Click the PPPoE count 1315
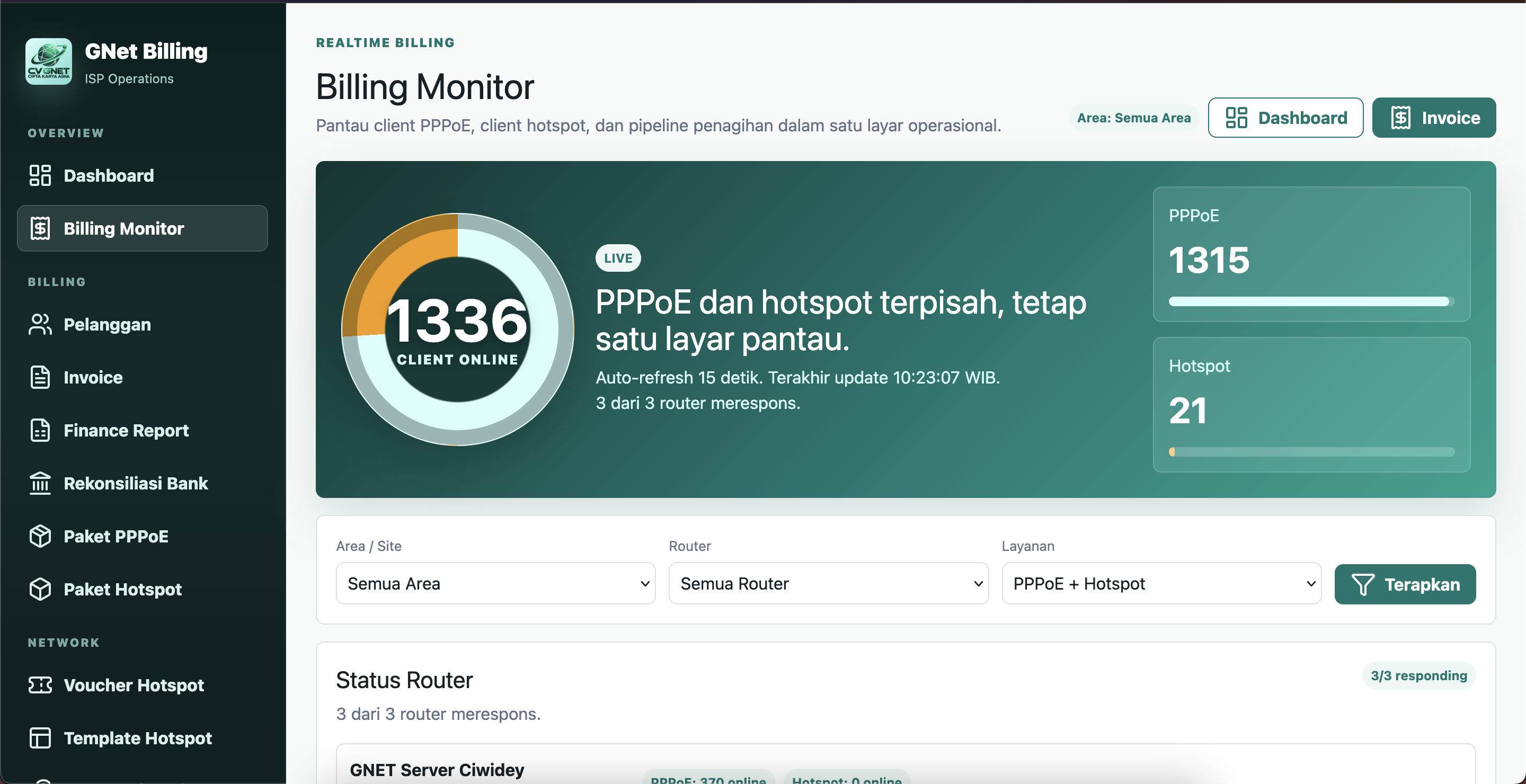 (x=1209, y=260)
